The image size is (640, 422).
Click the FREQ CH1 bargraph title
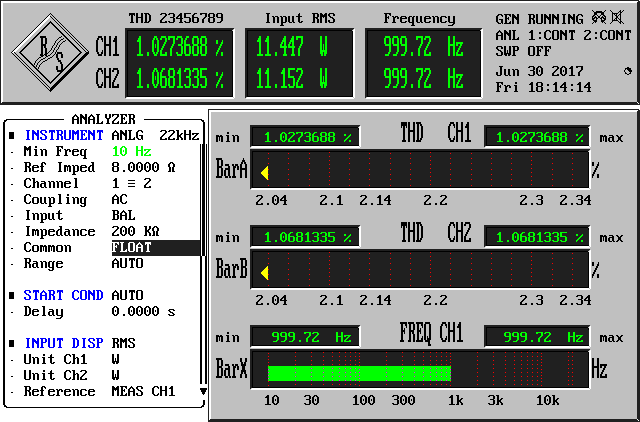(x=431, y=333)
